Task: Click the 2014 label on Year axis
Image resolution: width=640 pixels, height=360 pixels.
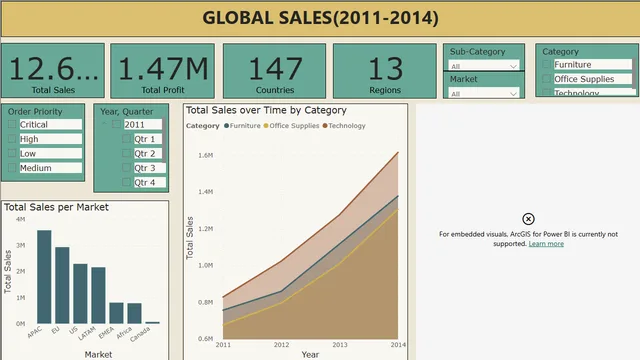Action: [x=398, y=345]
